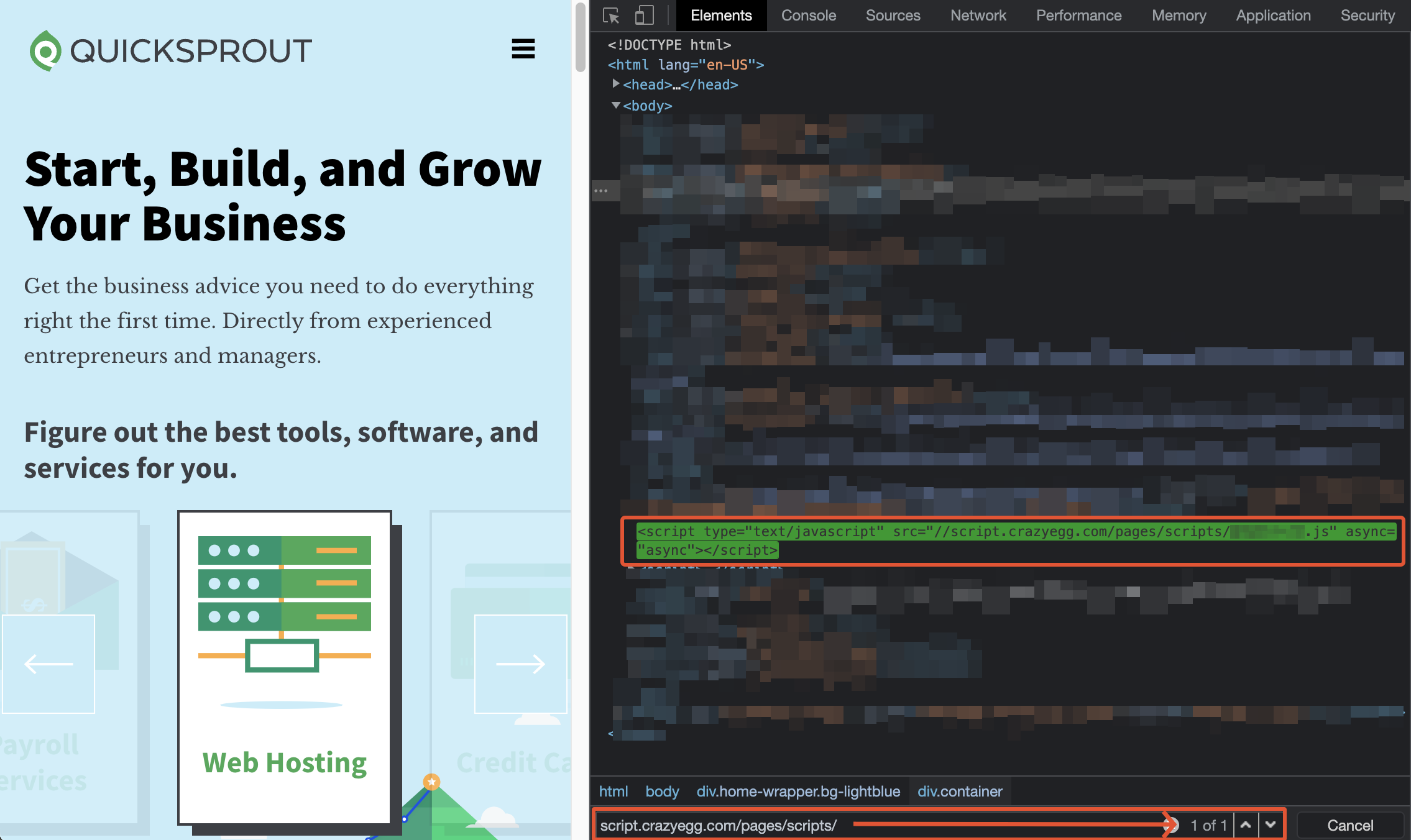
Task: Select the <!DOCTYPE html> line
Action: (x=669, y=45)
